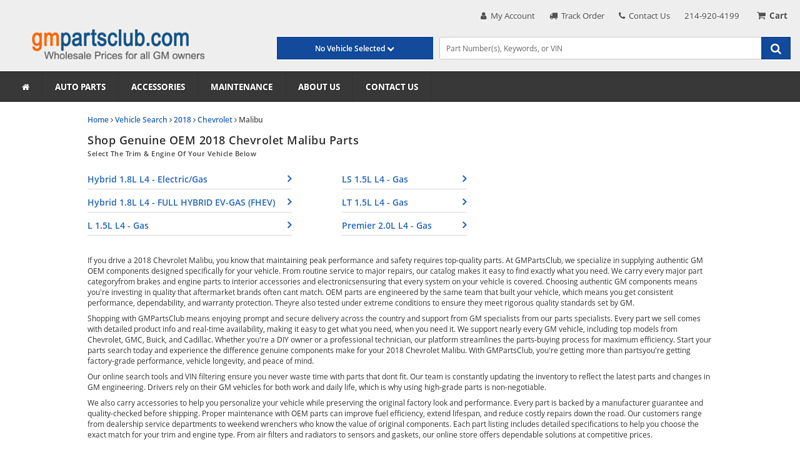This screenshot has width=800, height=450.
Task: Open Vehicle Search breadcrumb
Action: [141, 119]
